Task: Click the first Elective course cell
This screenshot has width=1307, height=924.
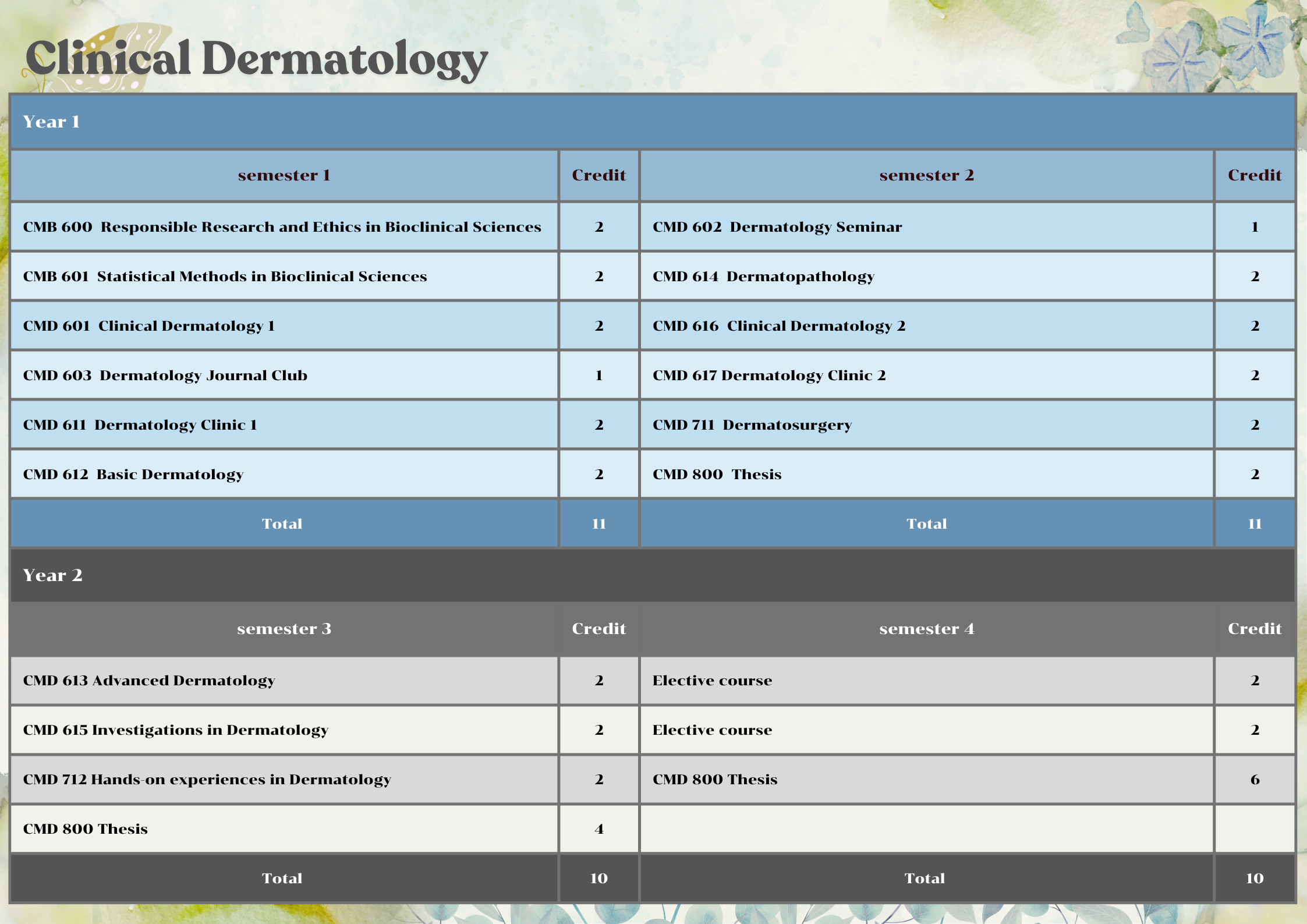Action: click(x=712, y=681)
